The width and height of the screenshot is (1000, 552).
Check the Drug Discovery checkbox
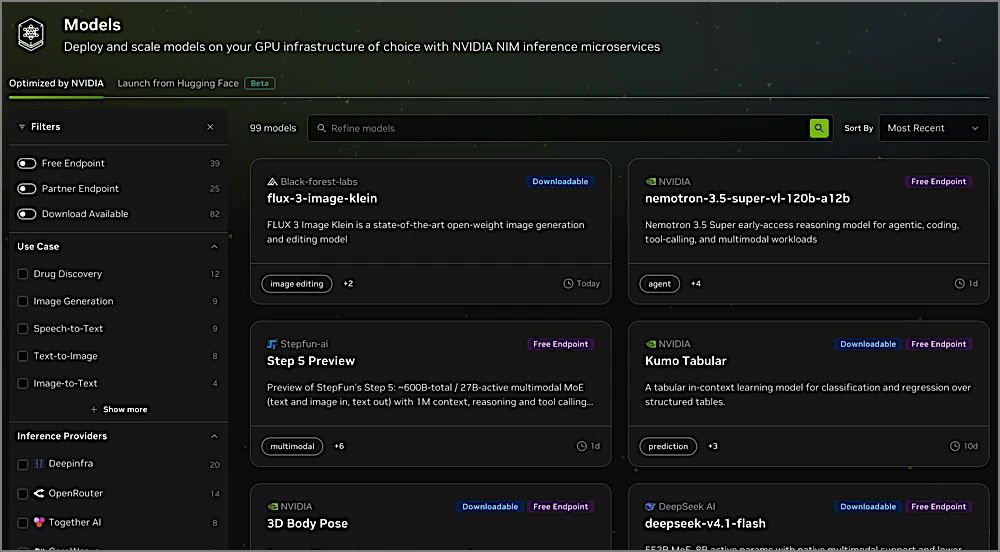click(x=23, y=274)
